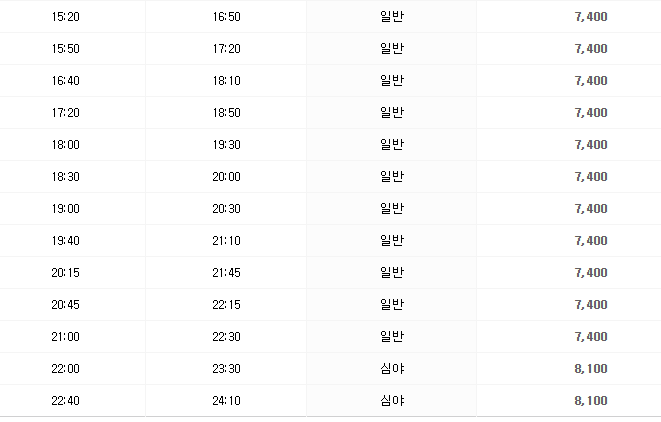Select the 21:00 departure time
Image resolution: width=661 pixels, height=422 pixels.
[x=65, y=337]
